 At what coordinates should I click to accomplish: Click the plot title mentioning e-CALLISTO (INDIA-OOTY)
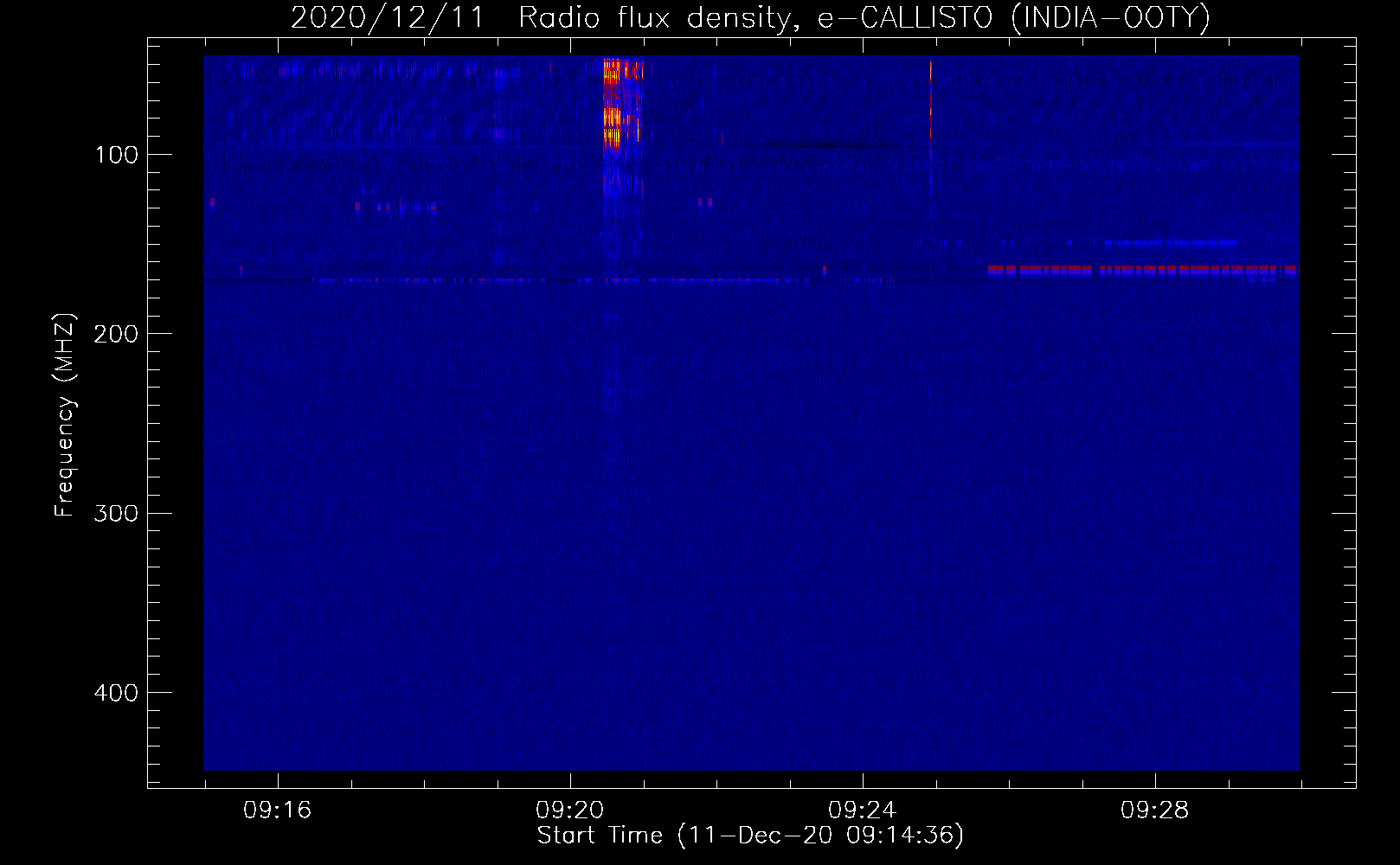[x=750, y=18]
